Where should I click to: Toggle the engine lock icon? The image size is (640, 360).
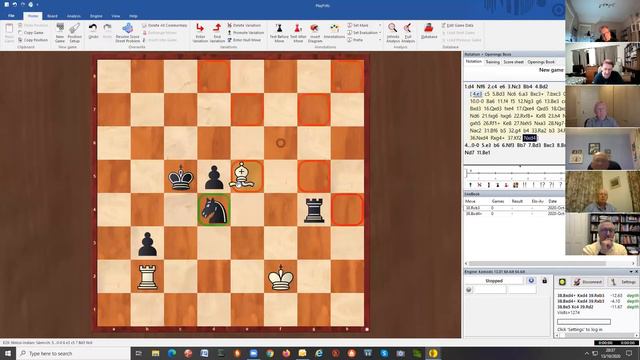[x=544, y=281]
